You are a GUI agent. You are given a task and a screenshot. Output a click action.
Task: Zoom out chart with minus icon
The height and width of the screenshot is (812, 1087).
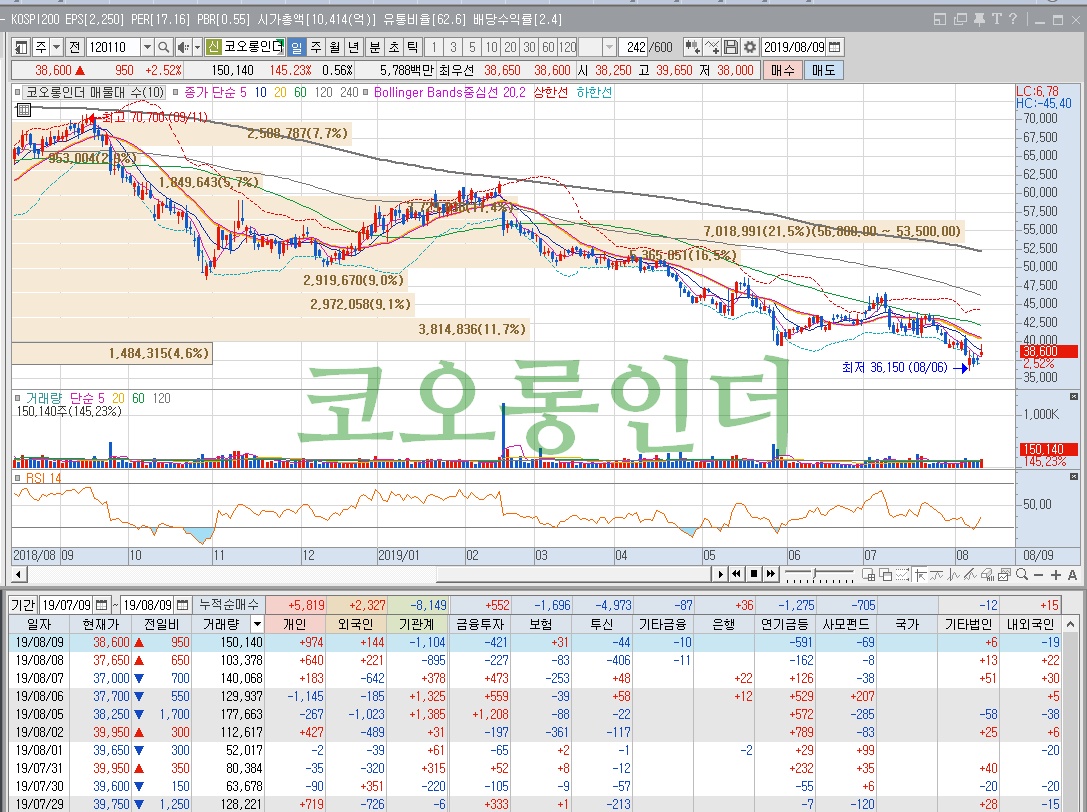click(1038, 575)
